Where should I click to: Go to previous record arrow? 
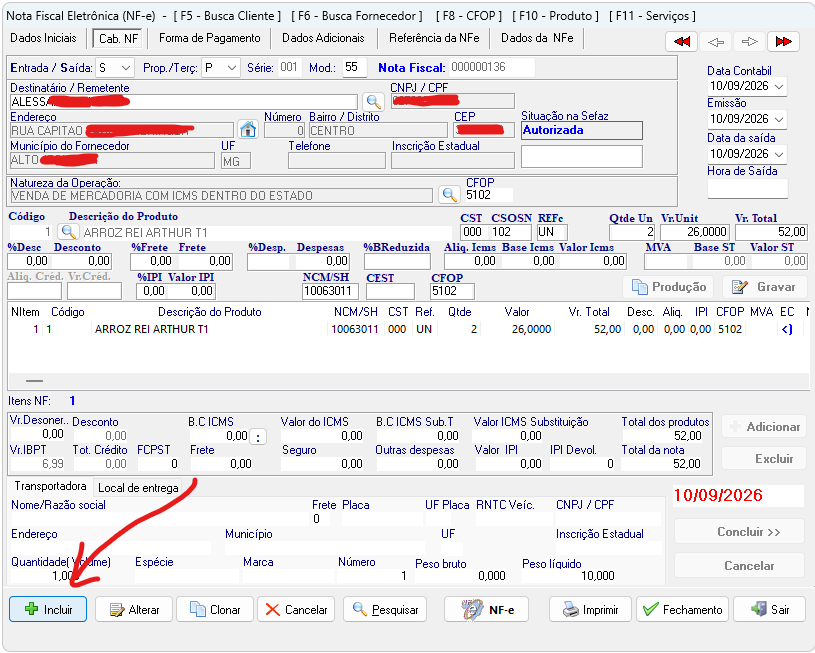(716, 42)
